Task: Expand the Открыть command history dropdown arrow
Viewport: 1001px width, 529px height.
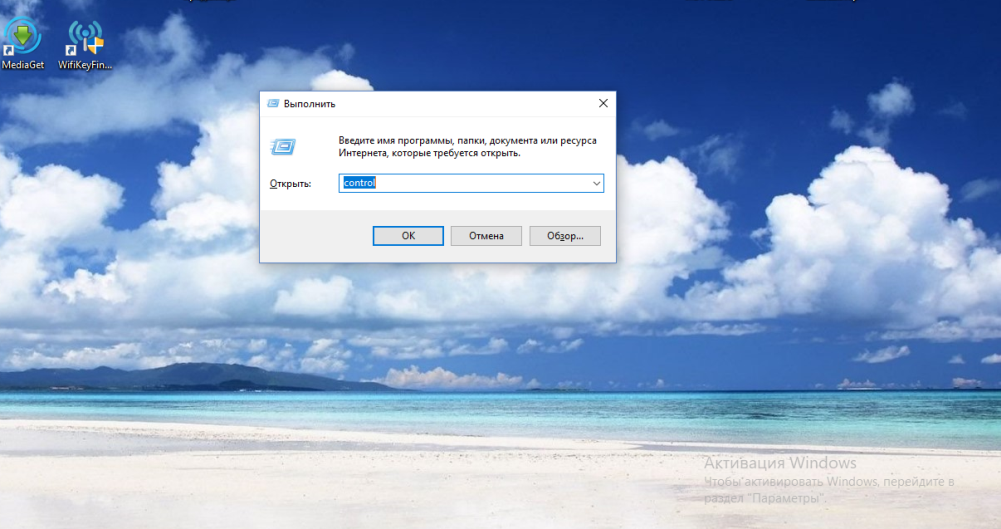Action: [x=596, y=183]
